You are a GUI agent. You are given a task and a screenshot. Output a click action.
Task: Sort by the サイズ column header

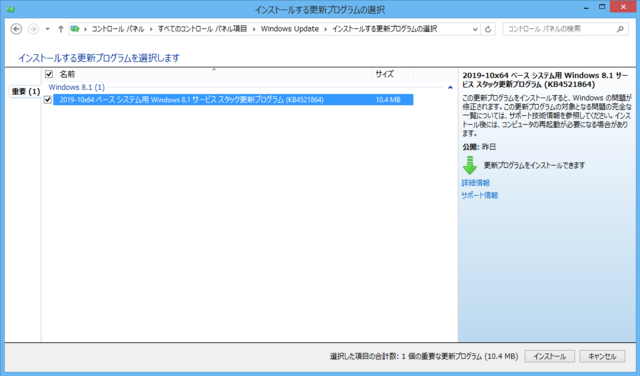384,74
